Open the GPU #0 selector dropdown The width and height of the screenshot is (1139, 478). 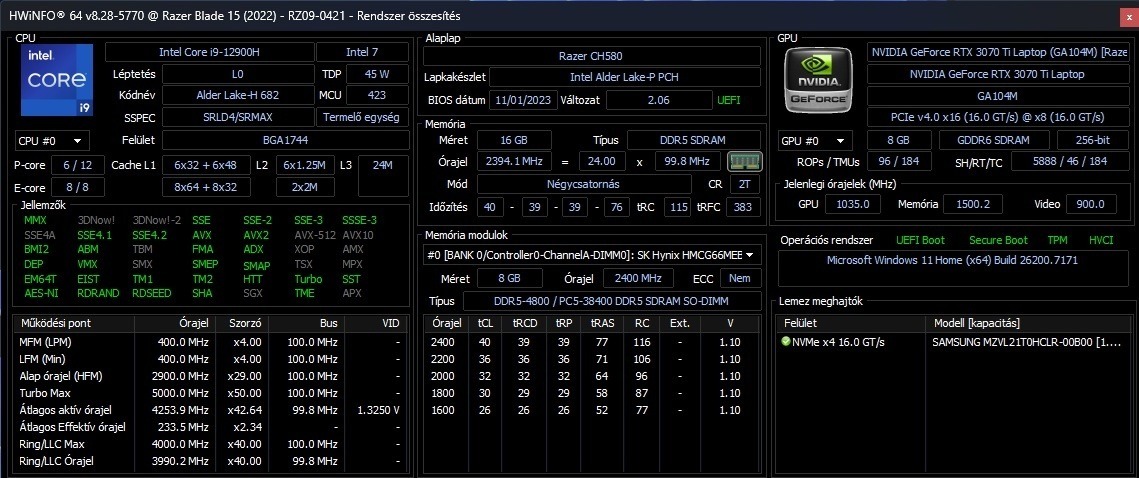(x=815, y=141)
